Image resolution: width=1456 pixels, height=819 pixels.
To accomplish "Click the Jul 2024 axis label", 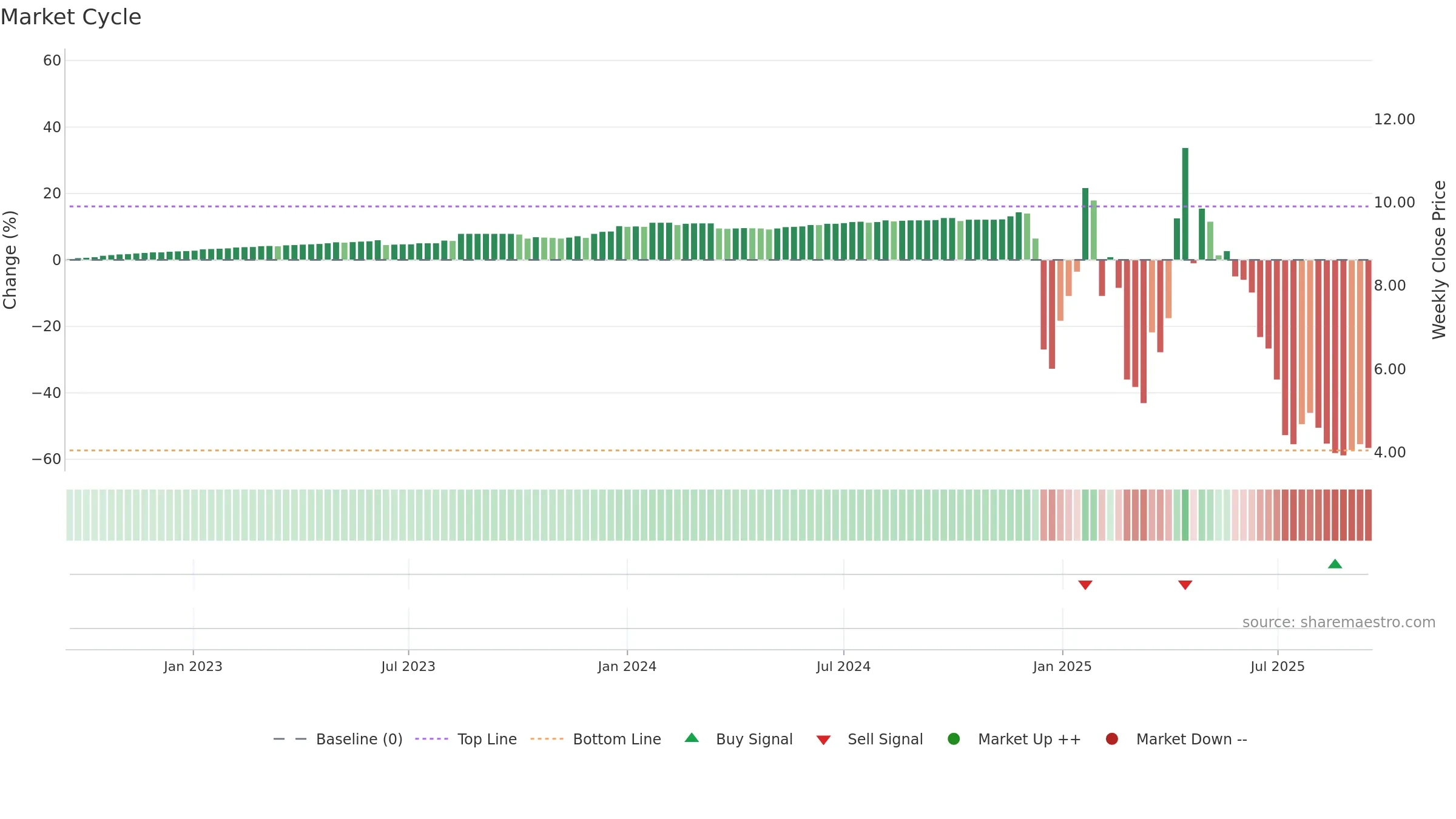I will [x=843, y=667].
